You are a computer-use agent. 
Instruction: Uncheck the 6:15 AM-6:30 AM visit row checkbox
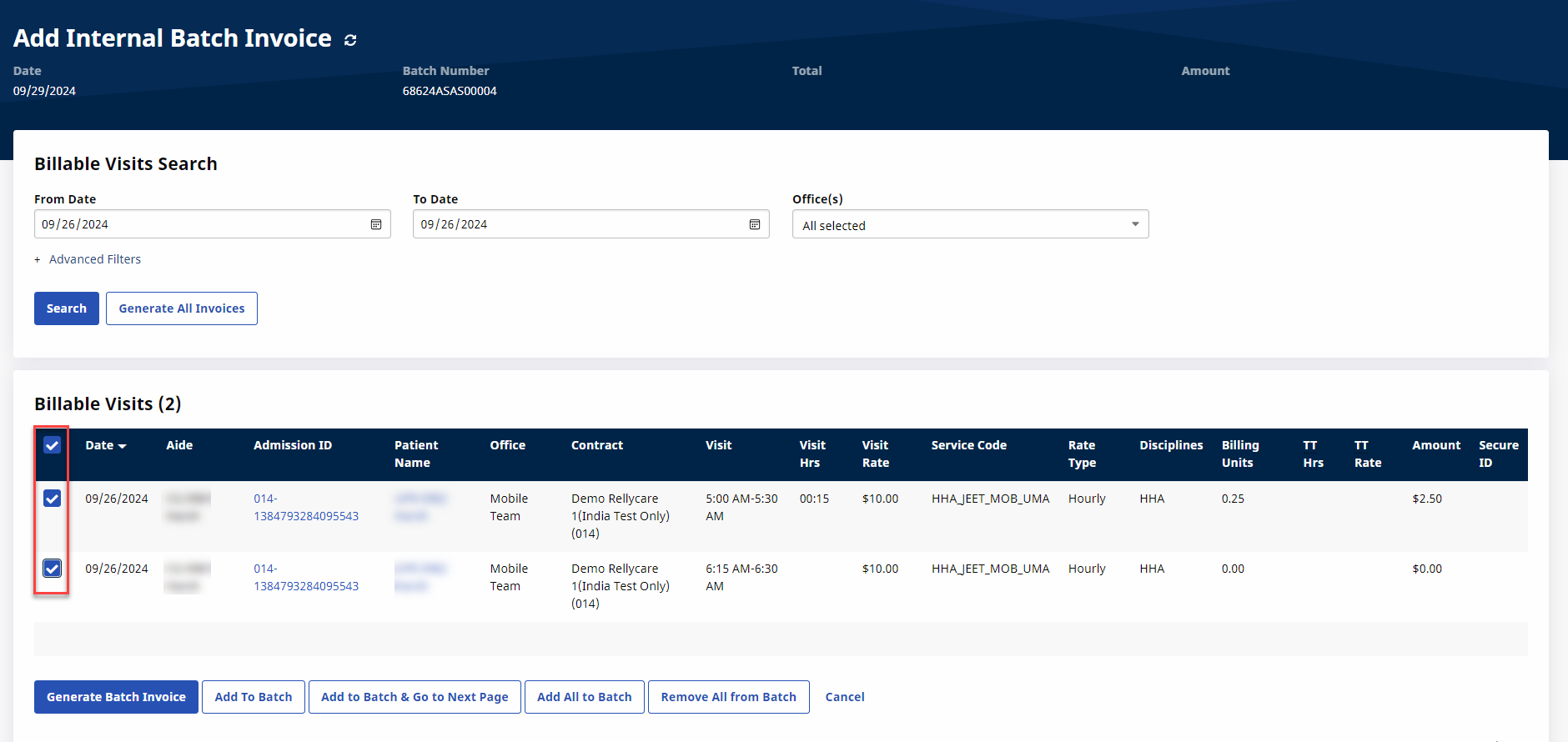coord(52,569)
